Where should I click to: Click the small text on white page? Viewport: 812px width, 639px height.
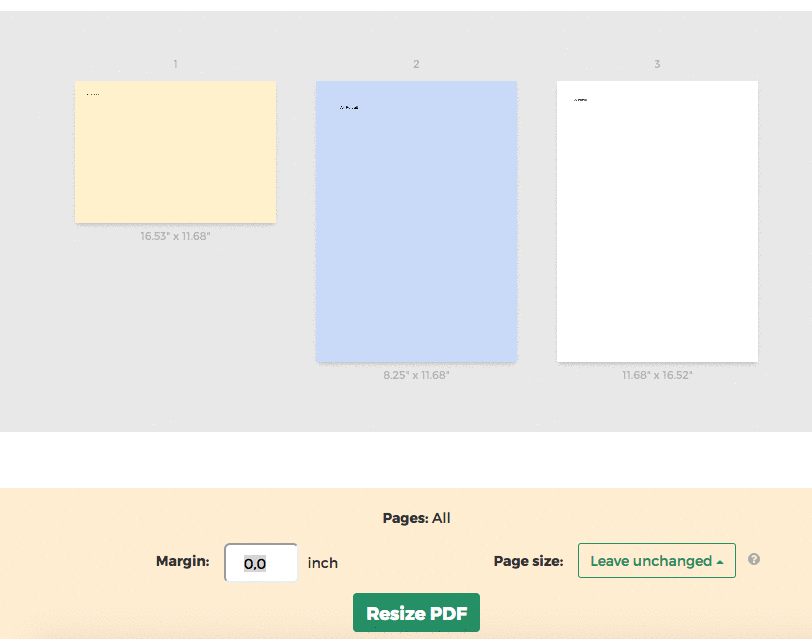coord(580,100)
